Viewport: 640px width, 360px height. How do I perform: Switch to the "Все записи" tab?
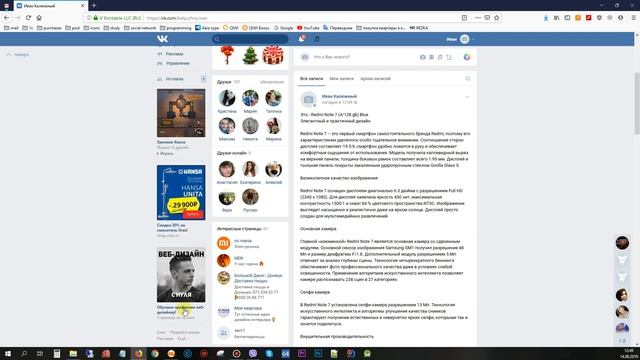[x=311, y=78]
